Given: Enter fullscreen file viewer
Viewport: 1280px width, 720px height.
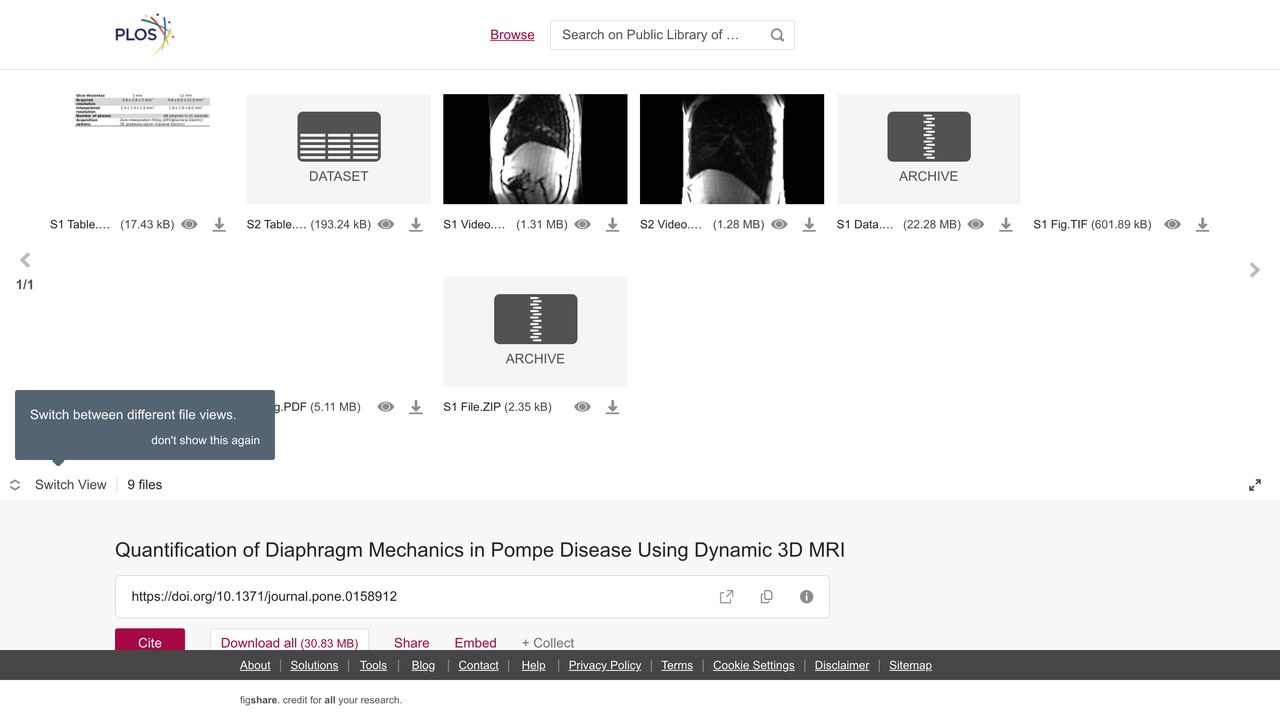Looking at the screenshot, I should coord(1255,485).
